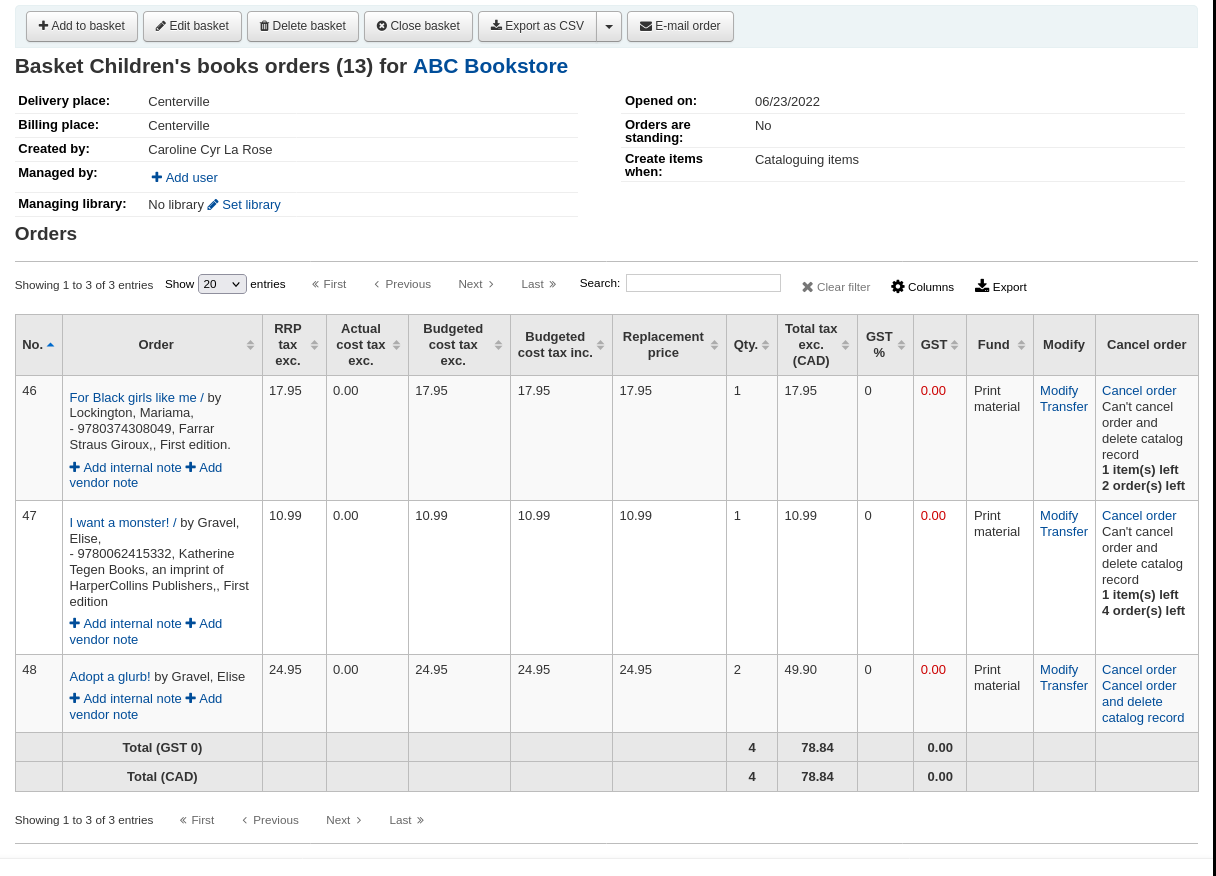Viewport: 1216px width, 876px height.
Task: Sort orders by the No. column
Action: [x=38, y=344]
